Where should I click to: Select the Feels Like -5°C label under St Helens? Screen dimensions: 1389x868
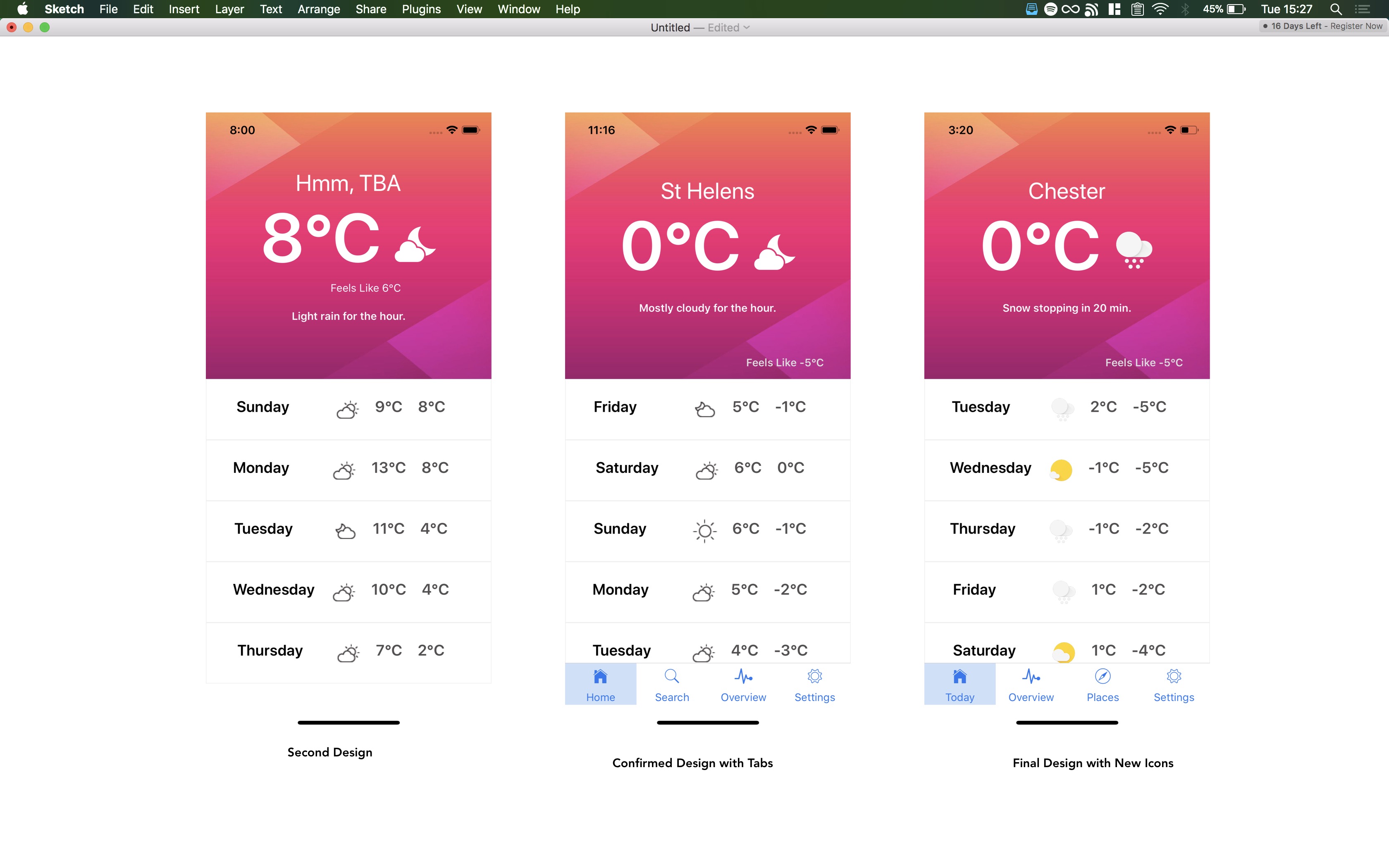tap(785, 362)
